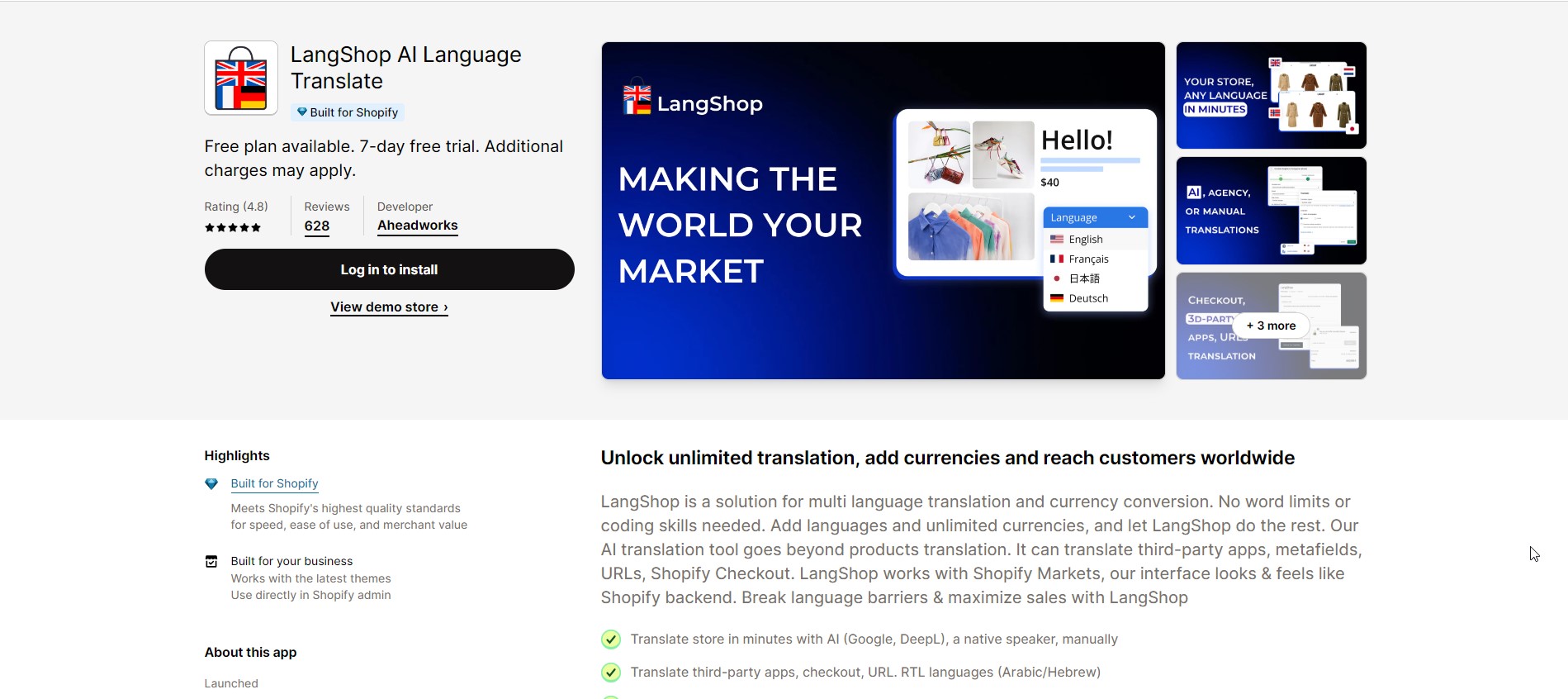
Task: Click the Use directly in Shopify admin text
Action: [311, 595]
